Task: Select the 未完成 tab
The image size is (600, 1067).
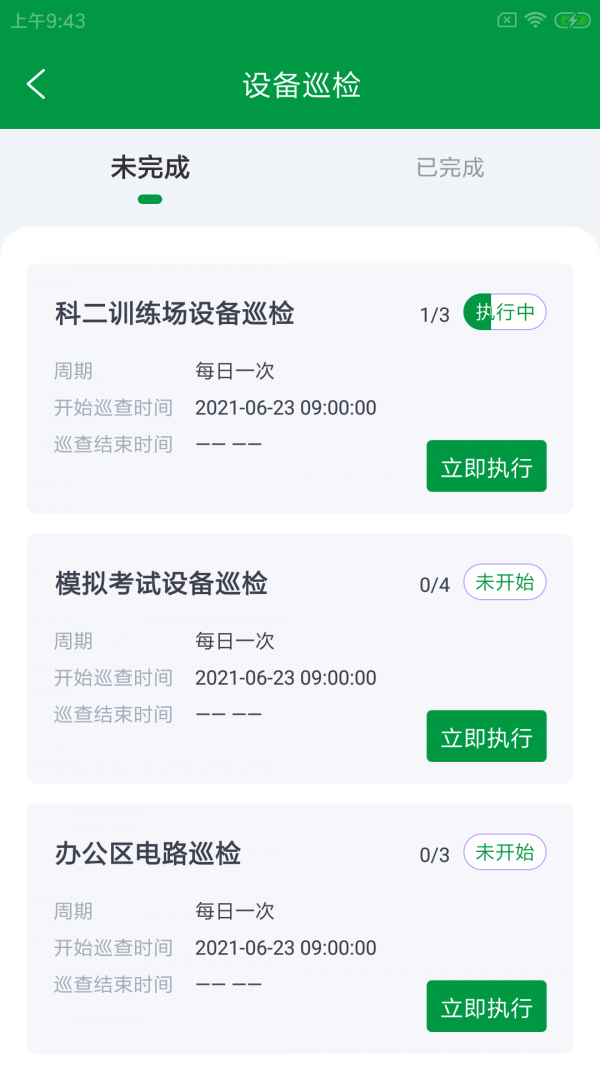Action: tap(150, 168)
